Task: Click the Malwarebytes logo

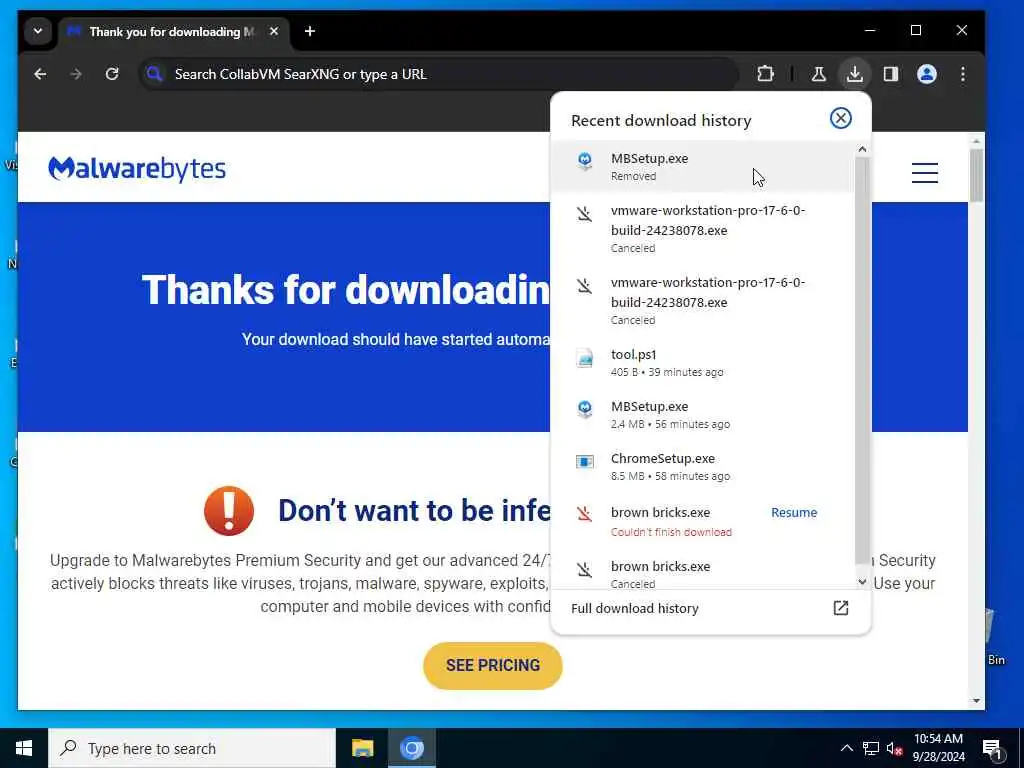Action: point(137,169)
